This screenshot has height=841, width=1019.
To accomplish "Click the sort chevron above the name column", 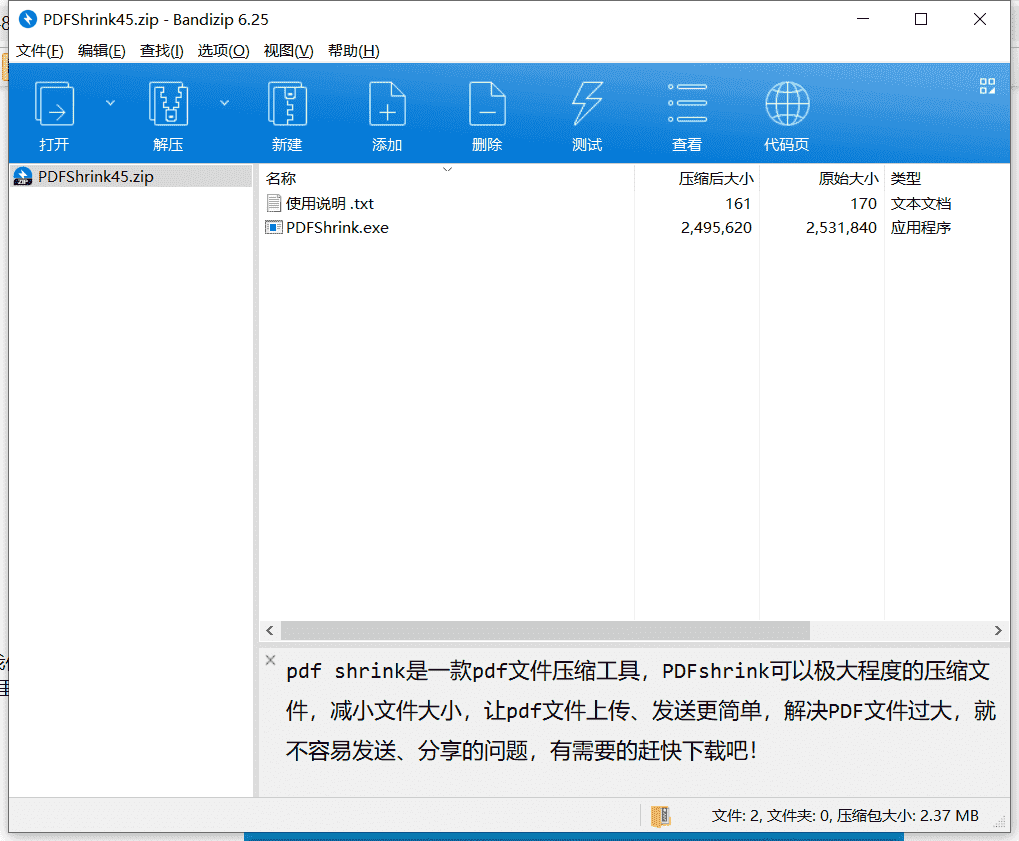I will point(447,170).
